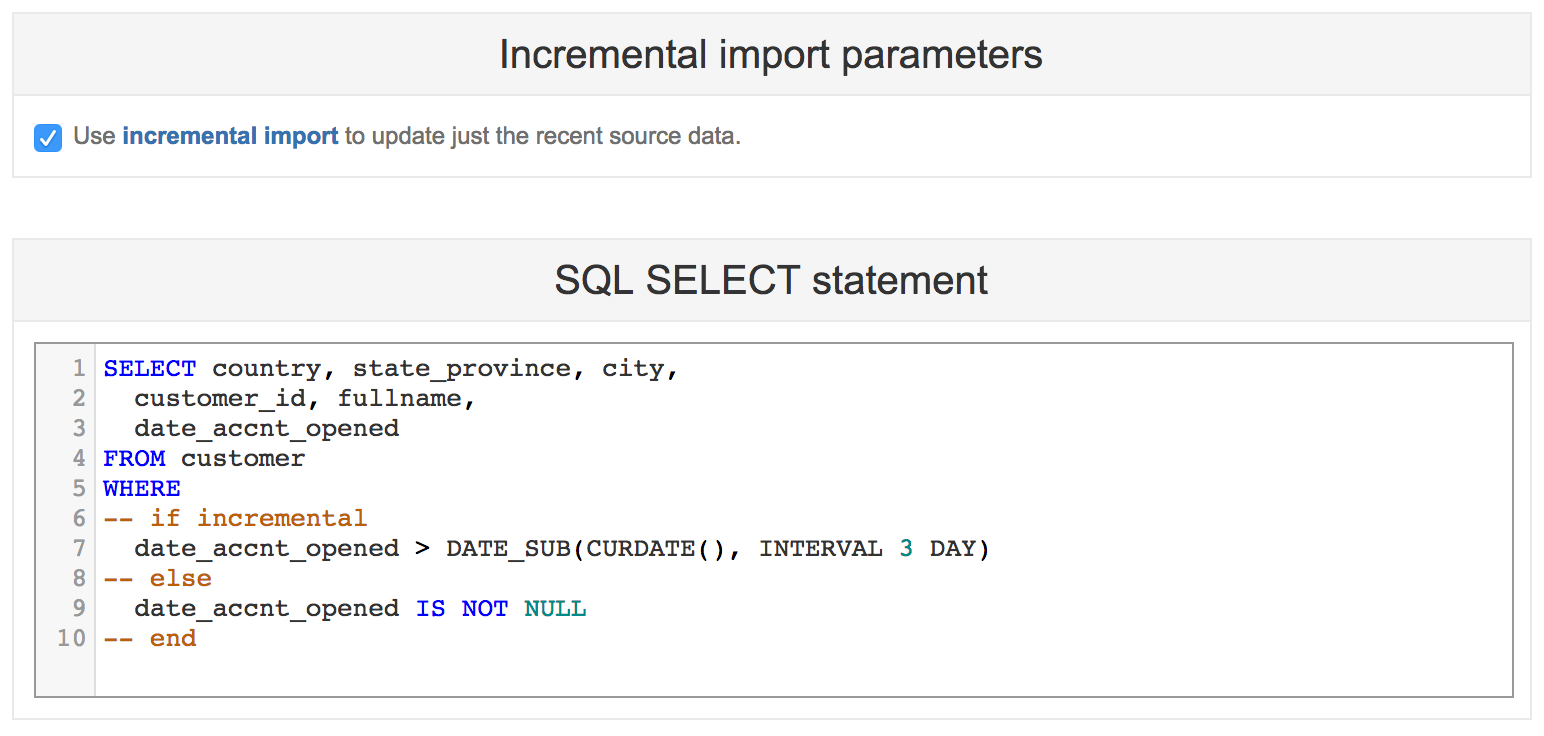Click the '-- if incremental' comment
The height and width of the screenshot is (736, 1544).
pyautogui.click(x=235, y=519)
